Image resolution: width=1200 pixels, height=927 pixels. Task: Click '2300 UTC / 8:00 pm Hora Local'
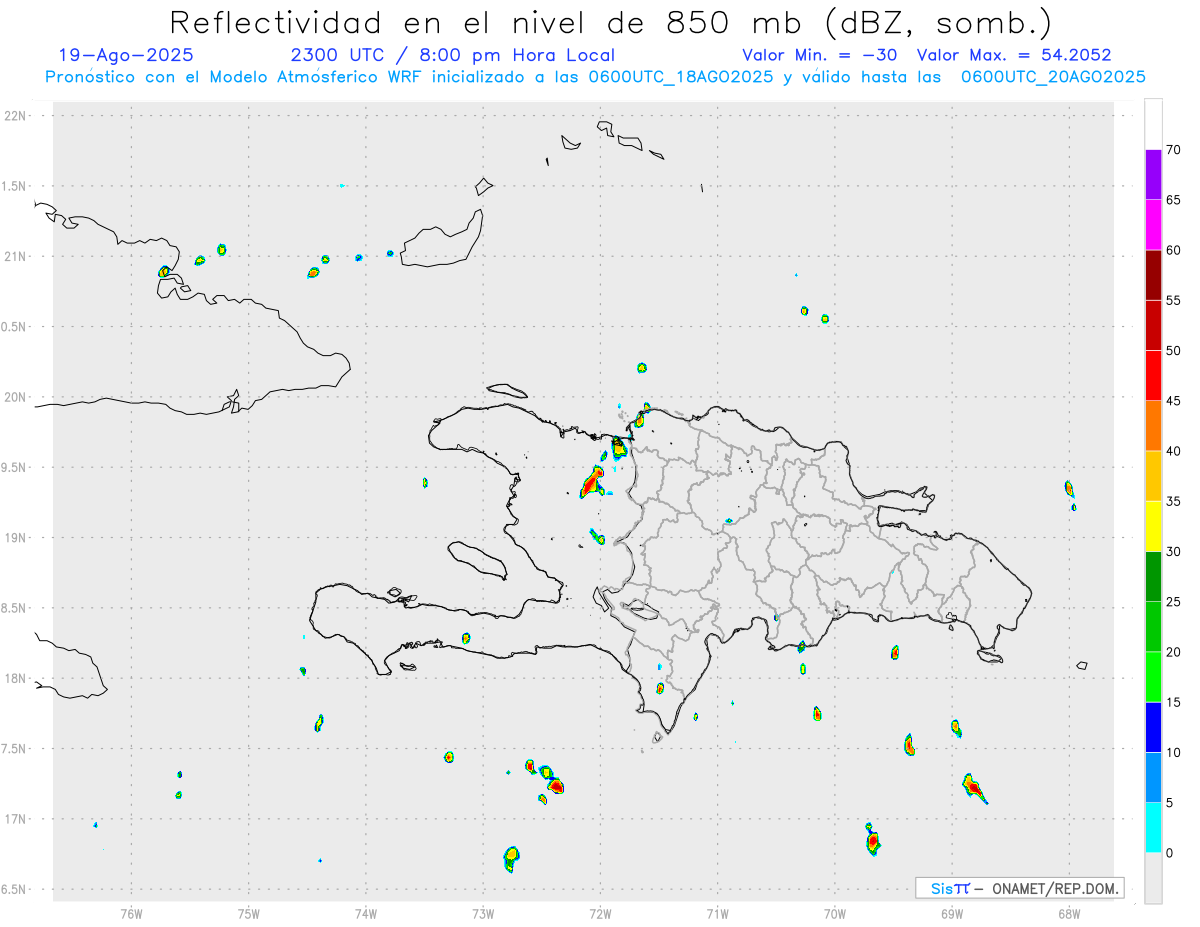[x=452, y=55]
